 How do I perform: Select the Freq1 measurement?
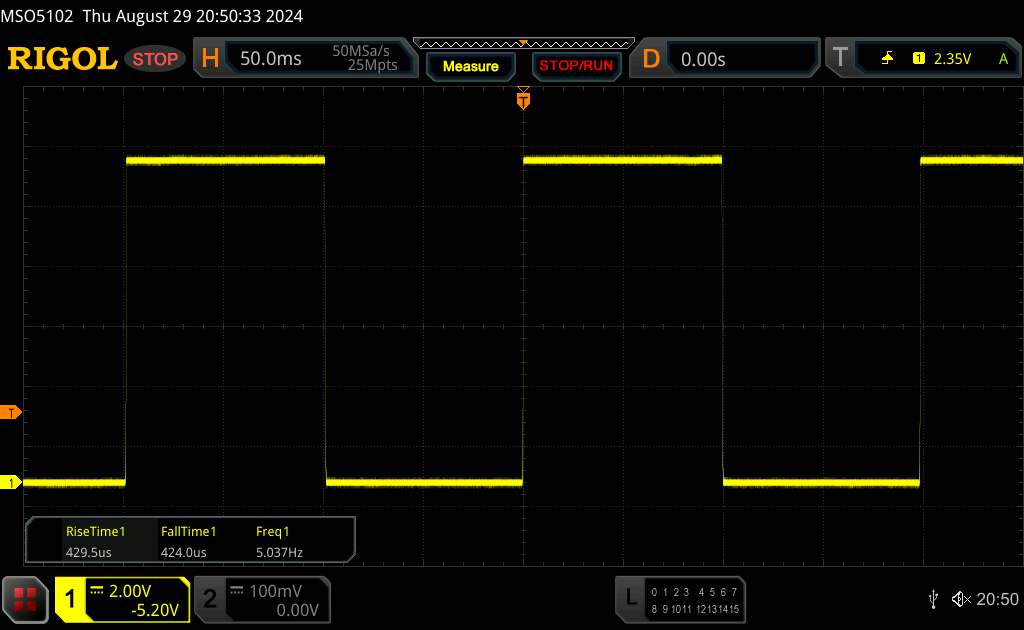272,531
